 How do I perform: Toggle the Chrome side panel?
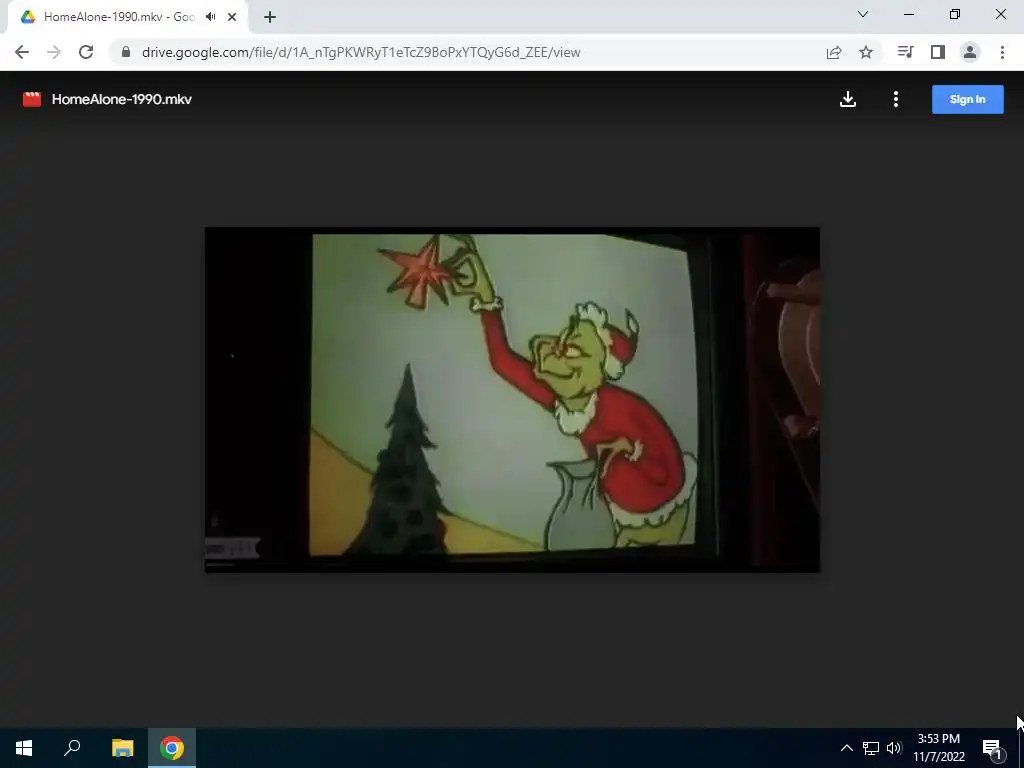point(938,52)
